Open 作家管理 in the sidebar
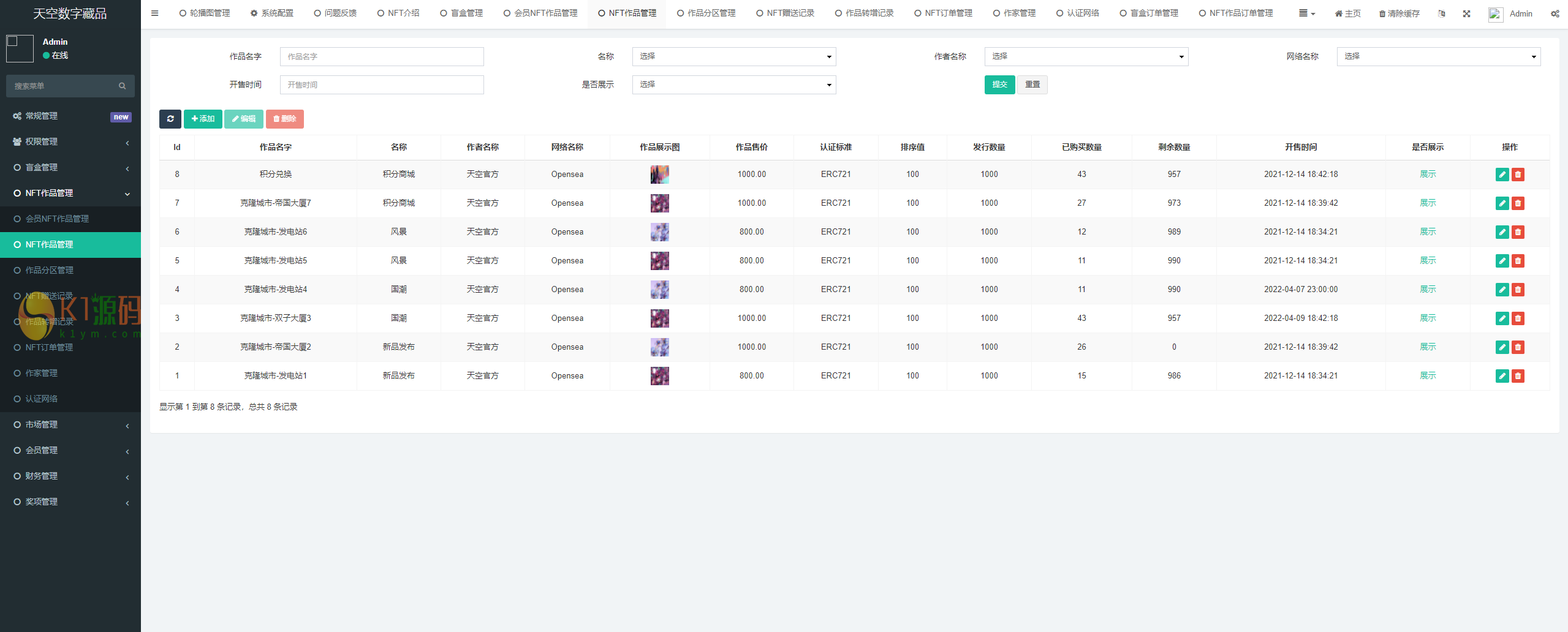1568x632 pixels. point(42,373)
